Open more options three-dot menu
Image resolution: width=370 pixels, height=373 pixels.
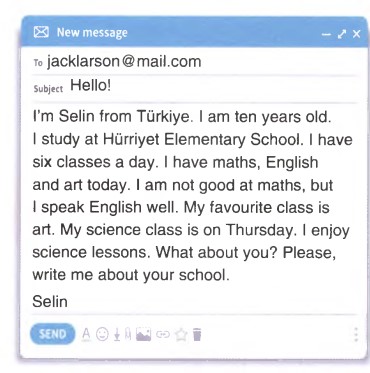pyautogui.click(x=356, y=334)
